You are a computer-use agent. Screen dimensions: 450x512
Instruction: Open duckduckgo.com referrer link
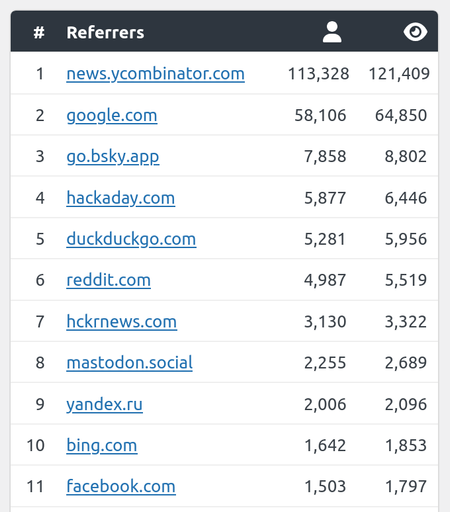click(x=131, y=239)
